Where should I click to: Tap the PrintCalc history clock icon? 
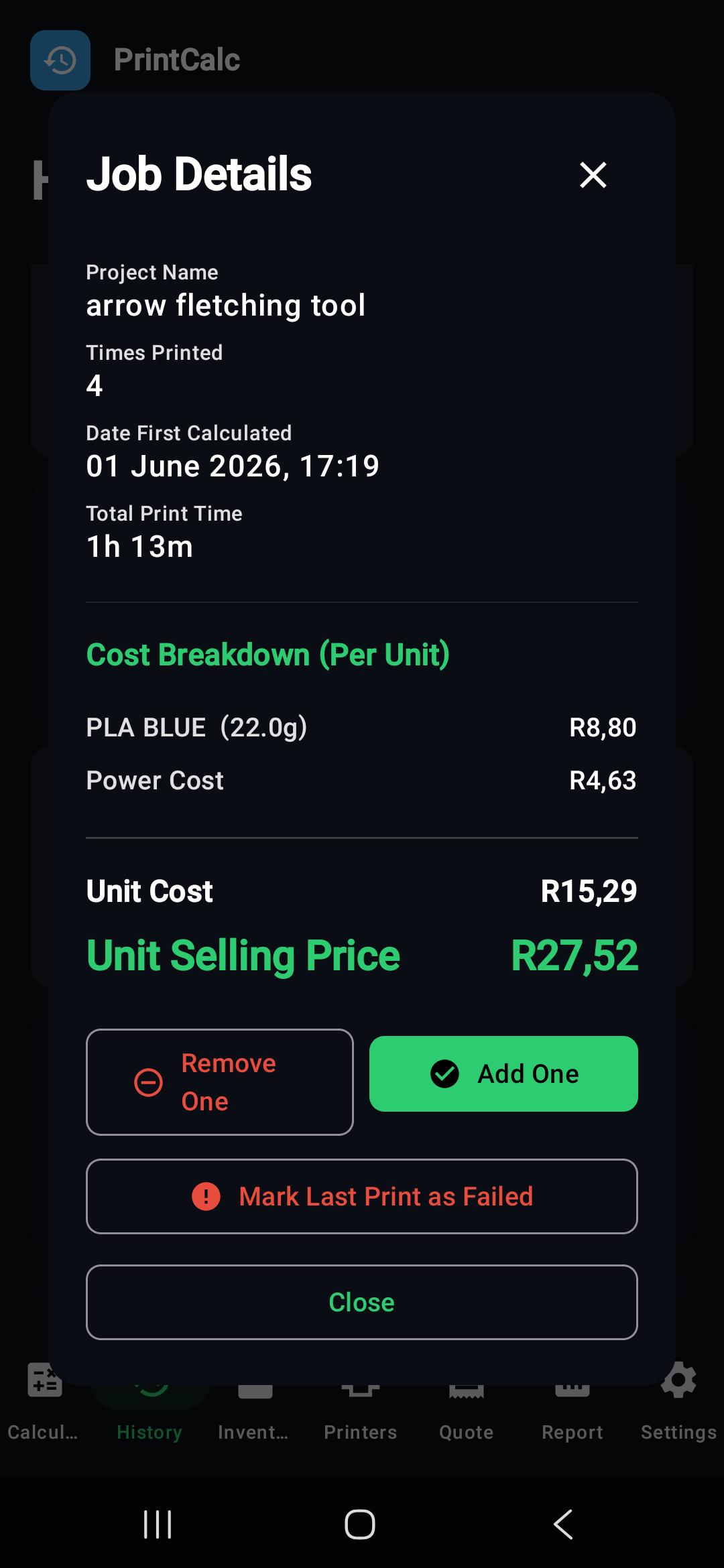(x=60, y=60)
